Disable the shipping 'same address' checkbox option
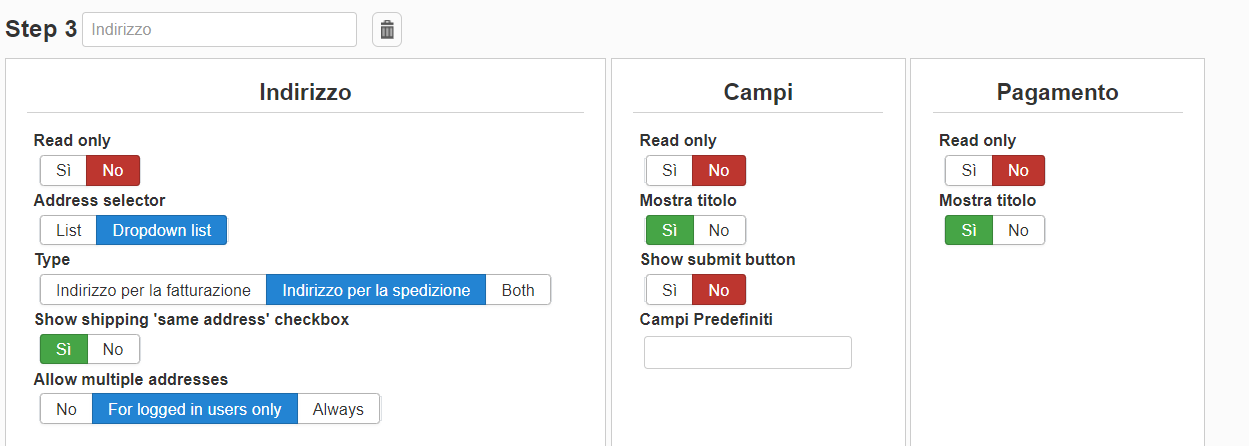 tap(113, 349)
